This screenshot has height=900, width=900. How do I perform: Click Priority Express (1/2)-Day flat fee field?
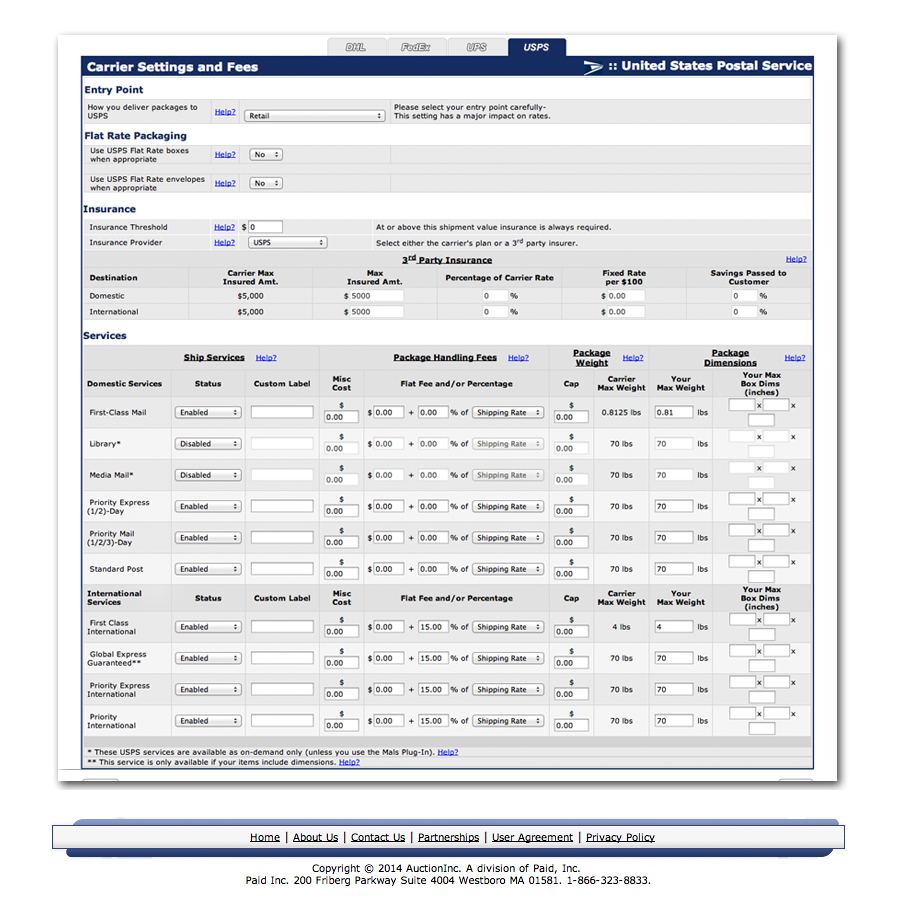coord(389,507)
